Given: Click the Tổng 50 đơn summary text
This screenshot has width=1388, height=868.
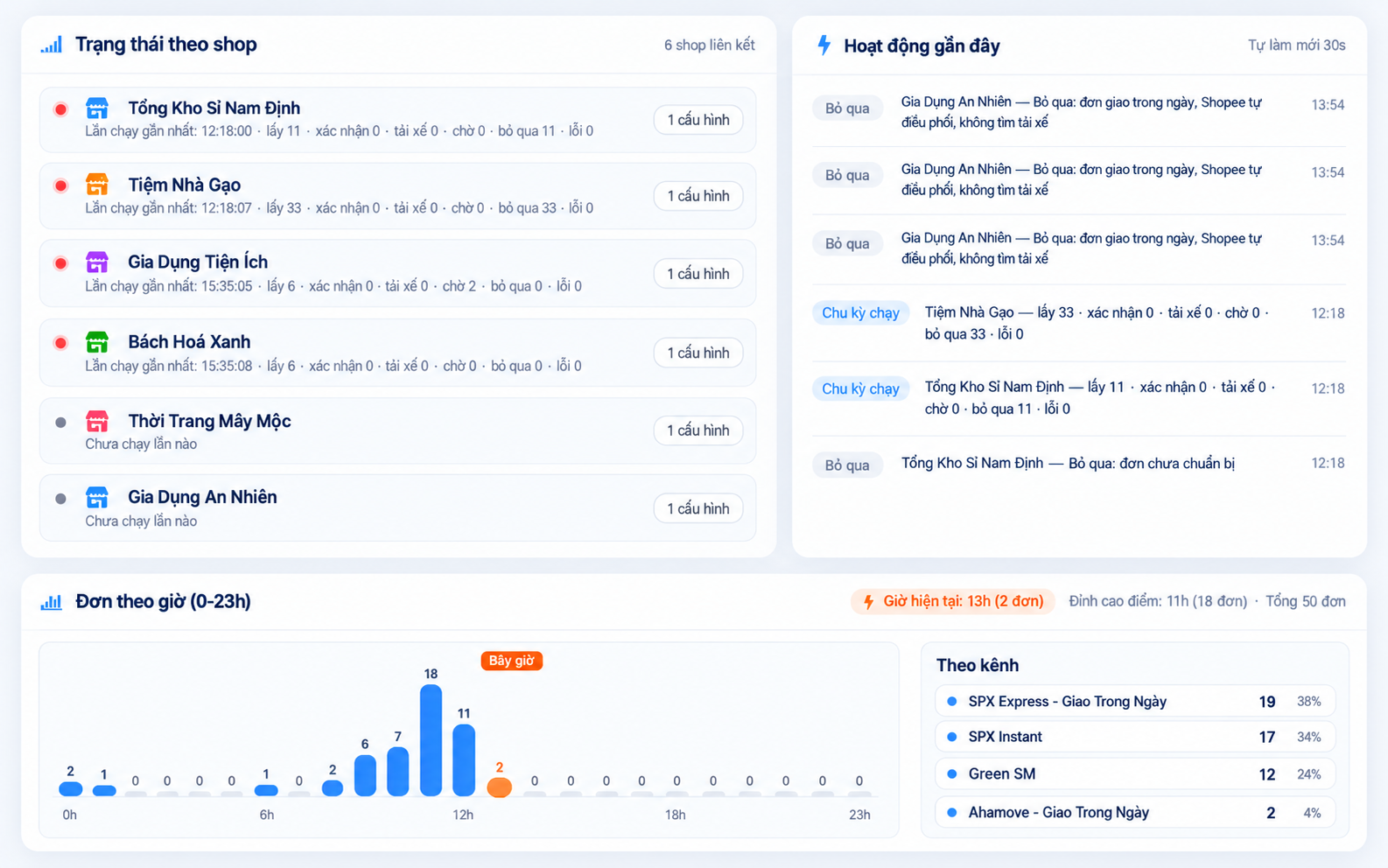Looking at the screenshot, I should point(1305,601).
